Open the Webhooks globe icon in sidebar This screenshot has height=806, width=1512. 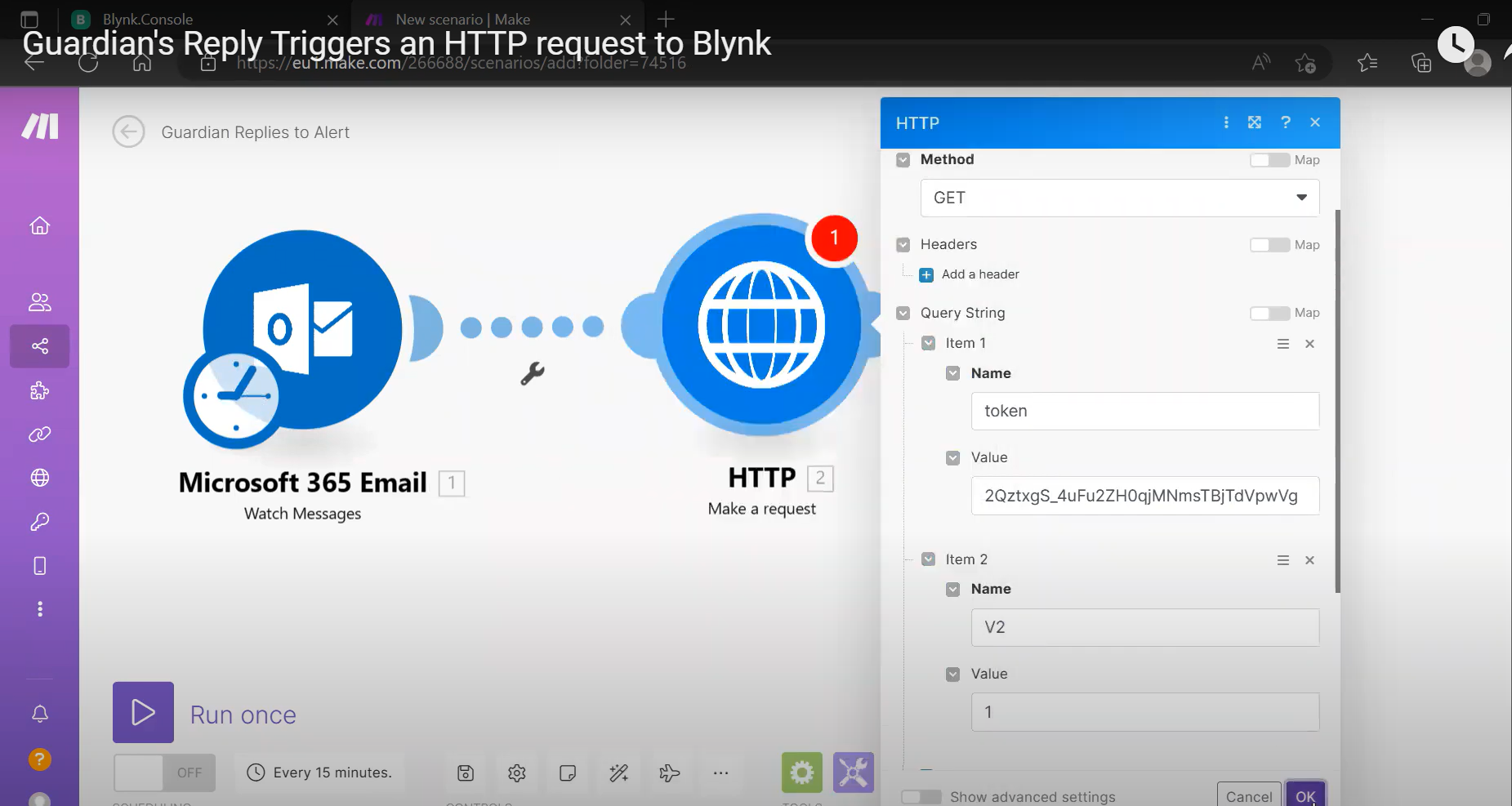point(39,478)
